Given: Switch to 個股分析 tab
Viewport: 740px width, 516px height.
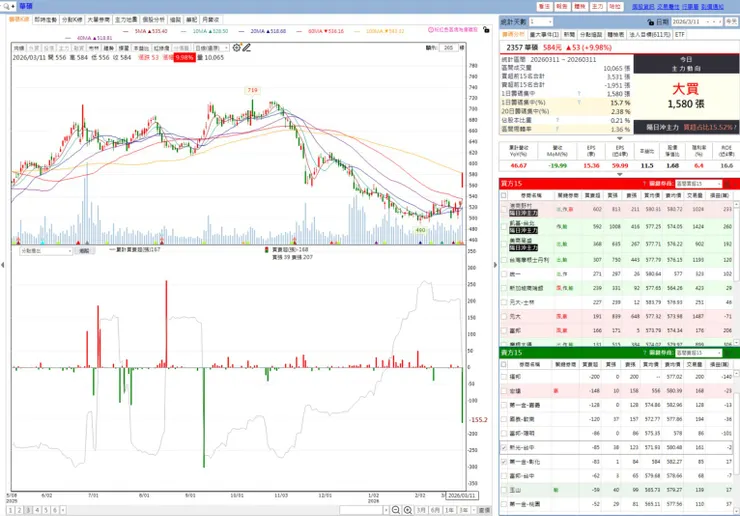Looking at the screenshot, I should pos(153,19).
